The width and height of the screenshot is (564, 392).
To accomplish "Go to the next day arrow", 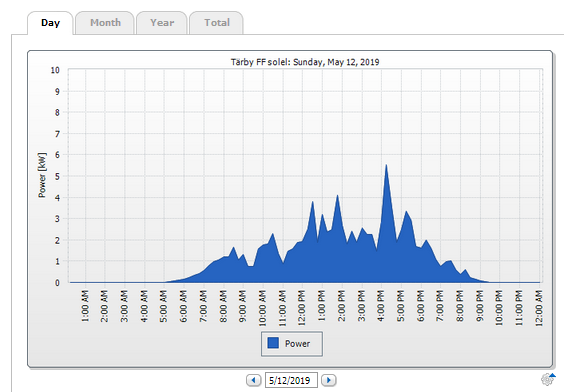I will coord(328,380).
